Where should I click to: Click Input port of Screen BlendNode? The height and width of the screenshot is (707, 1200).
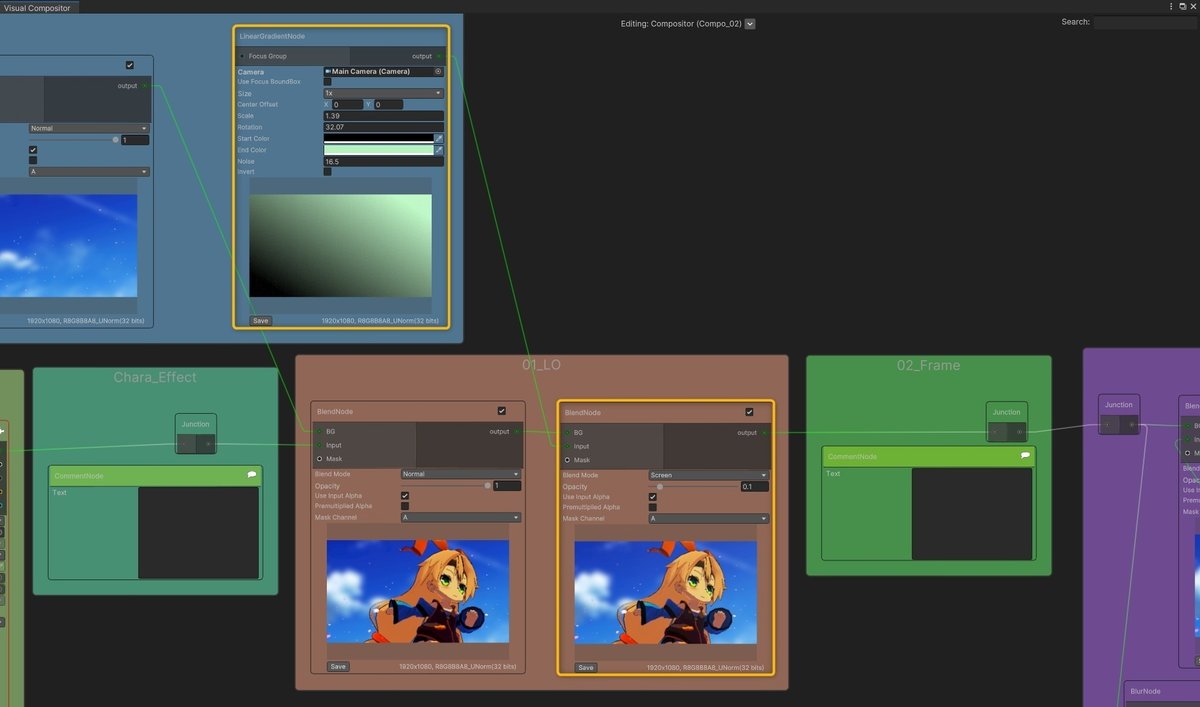[567, 446]
